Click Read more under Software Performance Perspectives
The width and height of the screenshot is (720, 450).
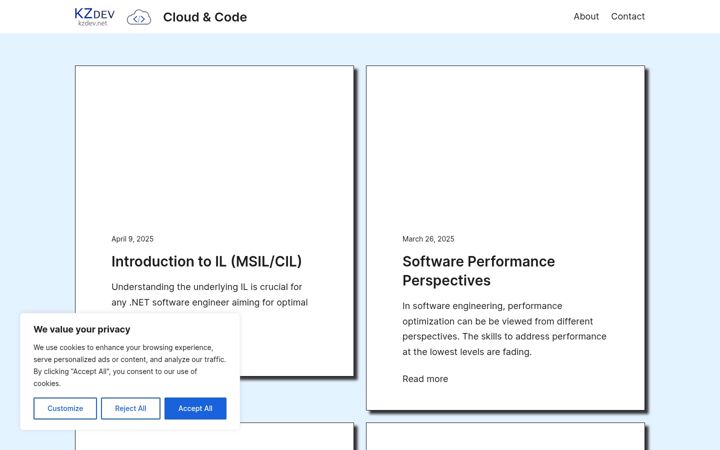pos(425,379)
